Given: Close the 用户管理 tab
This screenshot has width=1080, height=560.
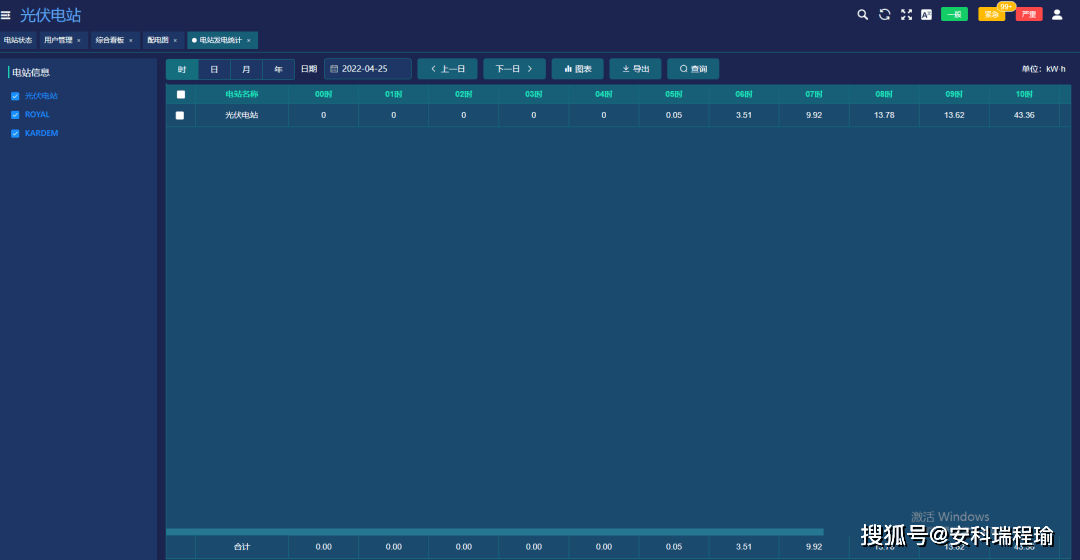Looking at the screenshot, I should click(79, 41).
